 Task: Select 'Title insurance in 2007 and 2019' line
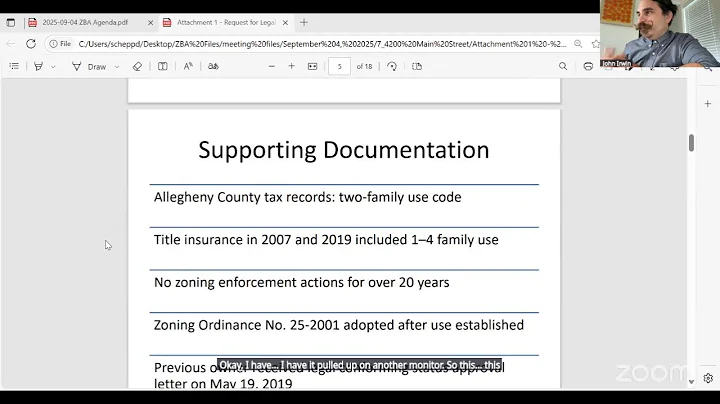point(326,240)
